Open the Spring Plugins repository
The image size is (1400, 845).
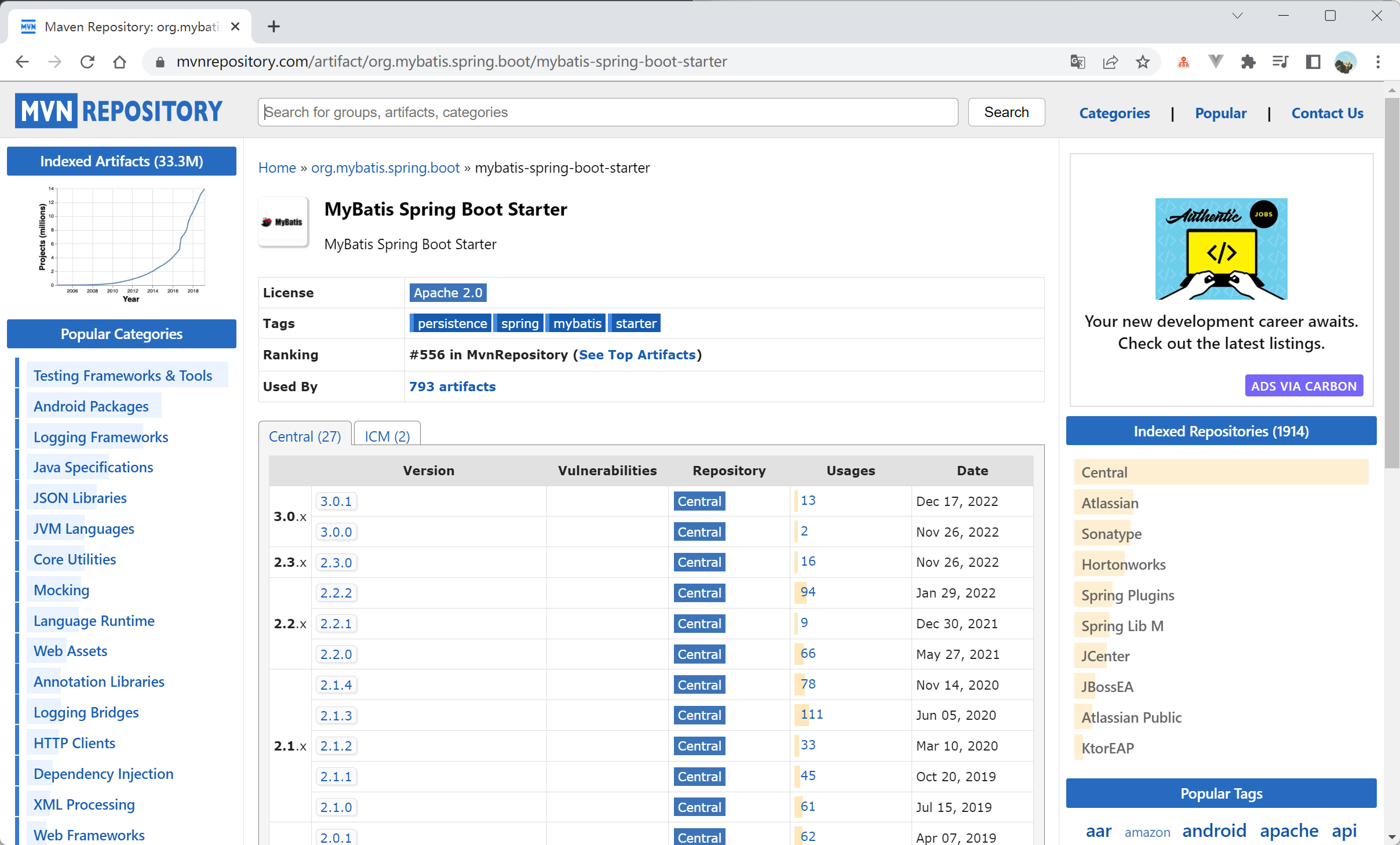(1128, 595)
